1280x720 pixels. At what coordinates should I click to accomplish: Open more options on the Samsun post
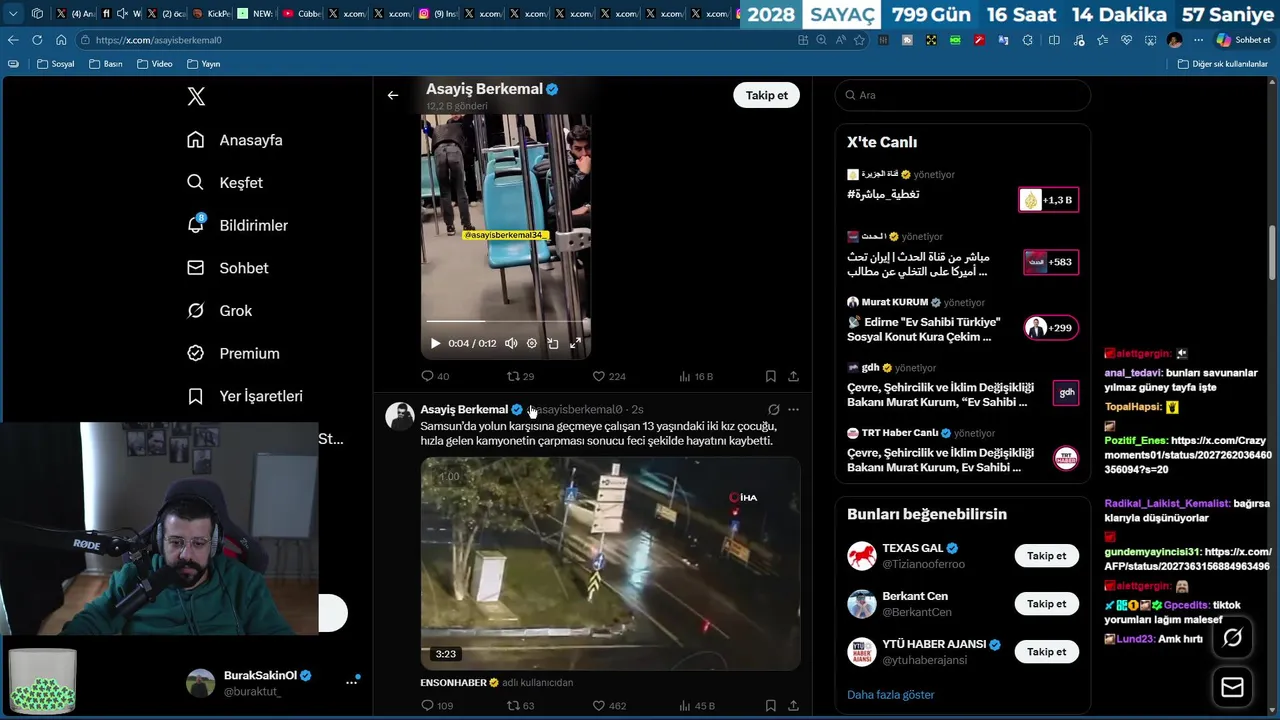click(x=793, y=409)
